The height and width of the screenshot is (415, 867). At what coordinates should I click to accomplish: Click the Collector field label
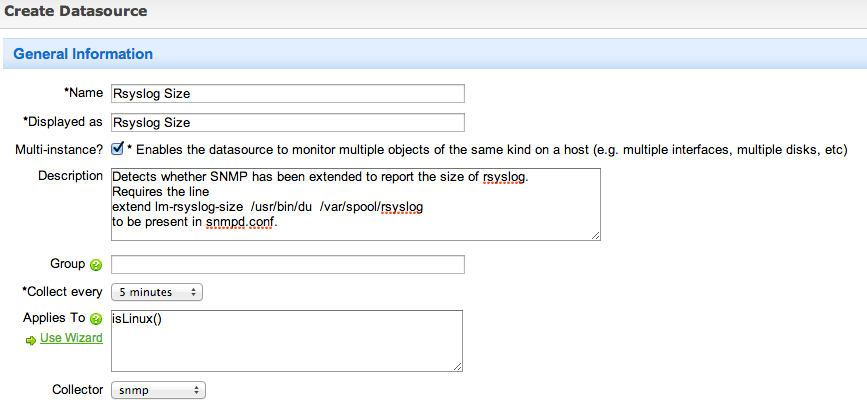click(77, 390)
